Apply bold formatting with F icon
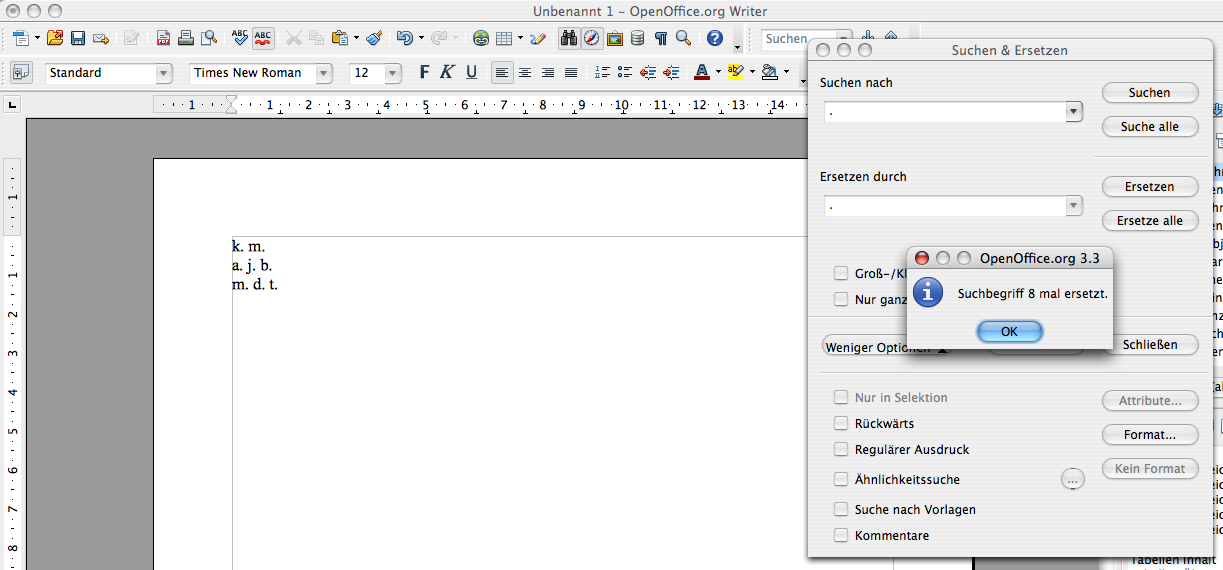 click(424, 72)
